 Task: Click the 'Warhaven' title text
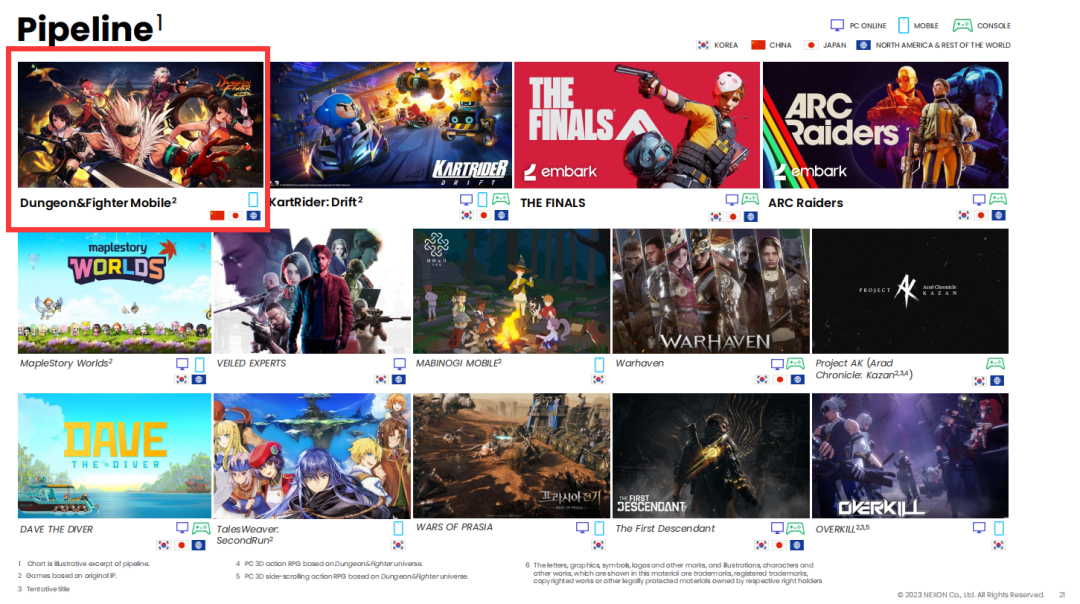point(640,363)
